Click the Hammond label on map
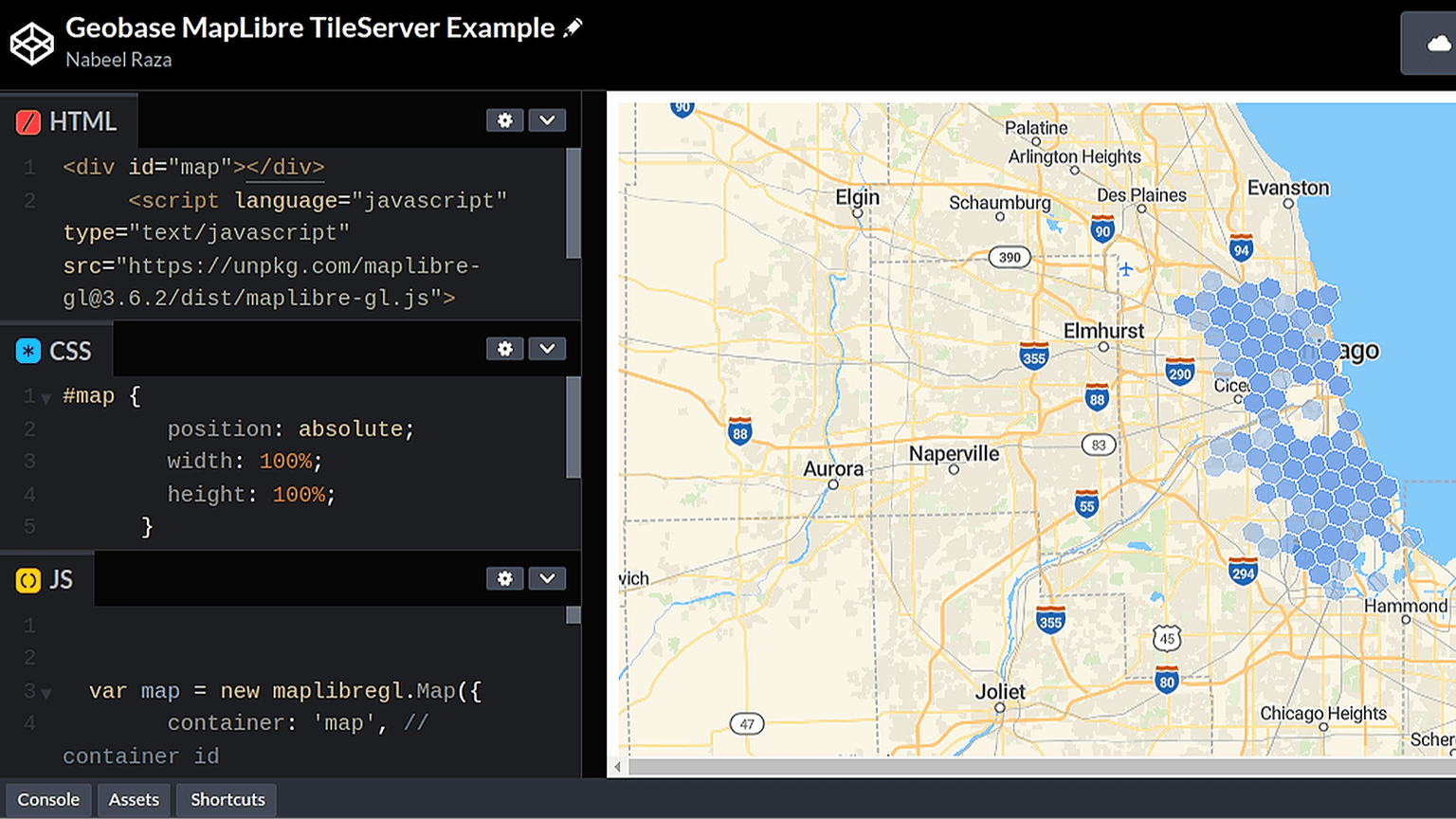Viewport: 1456px width, 819px height. click(x=1406, y=606)
